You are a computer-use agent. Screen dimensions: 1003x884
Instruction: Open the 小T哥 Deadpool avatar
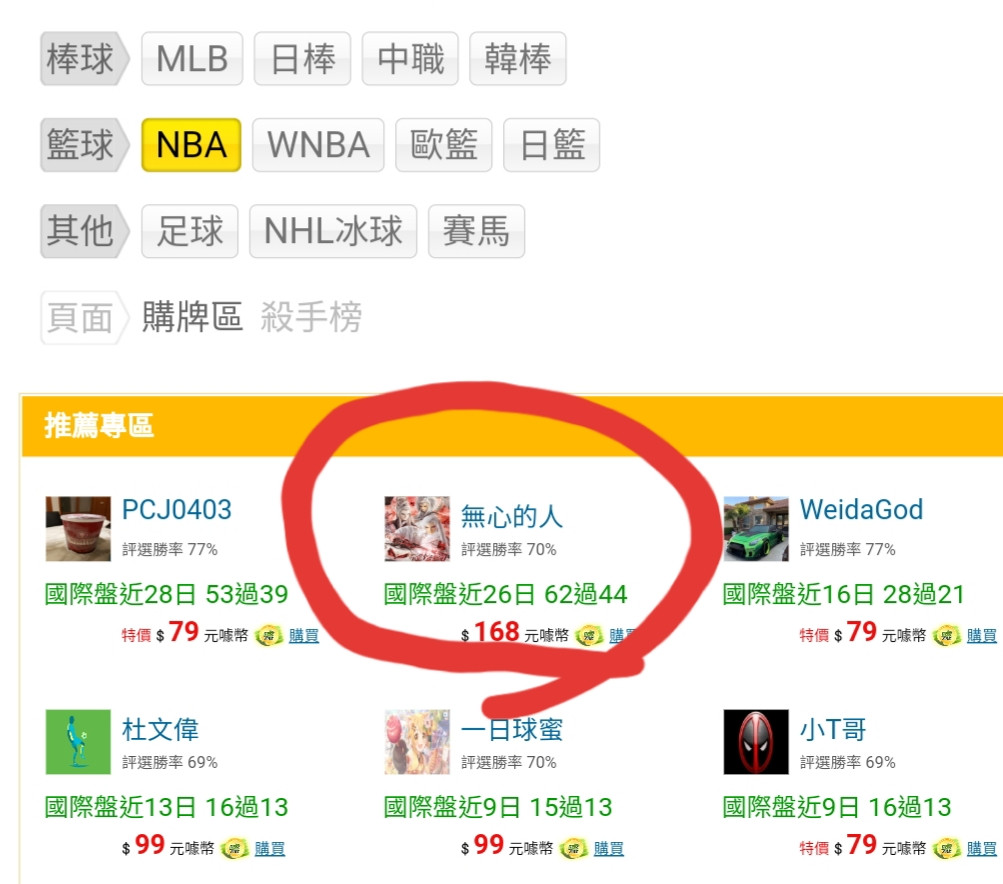point(755,741)
